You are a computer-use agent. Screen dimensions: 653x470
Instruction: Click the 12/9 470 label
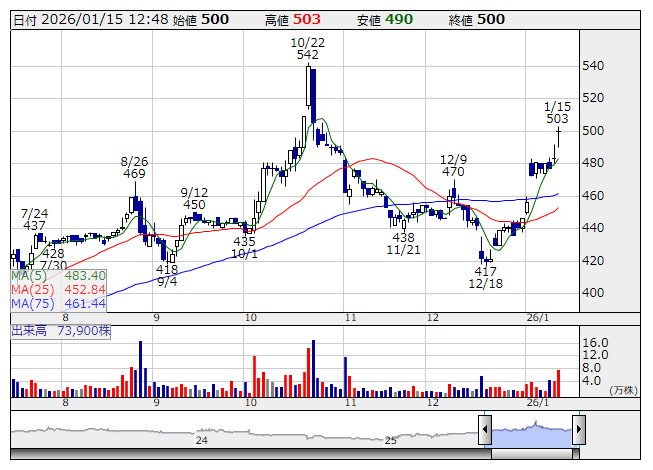tap(454, 165)
